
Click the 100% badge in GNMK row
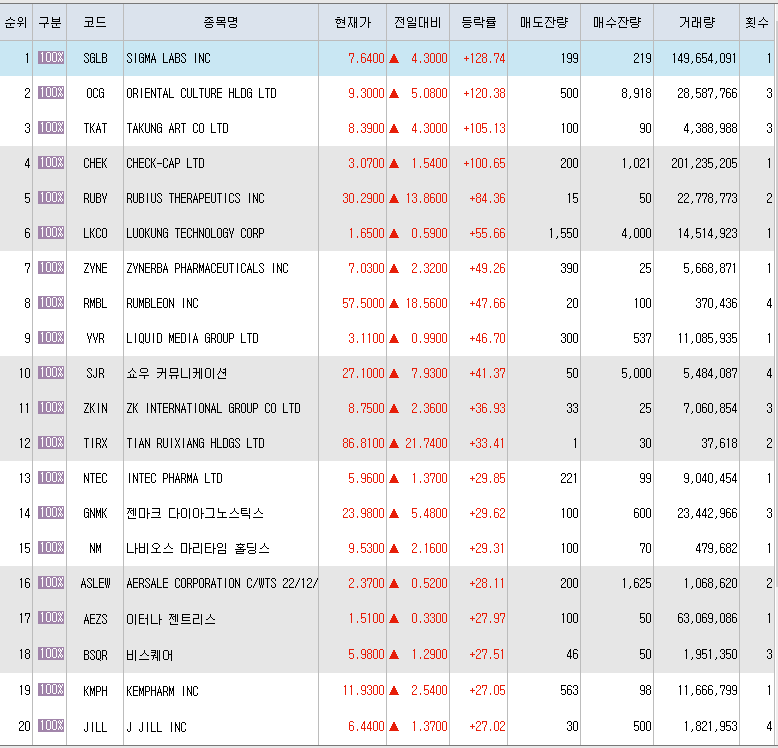tap(51, 512)
